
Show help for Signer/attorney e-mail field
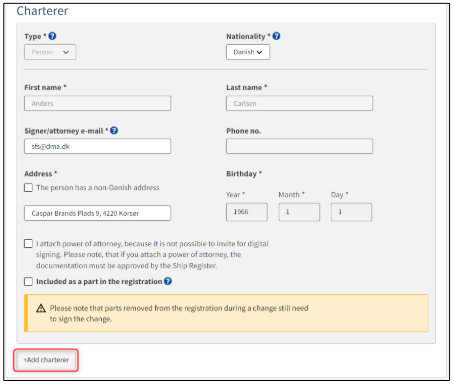point(114,131)
